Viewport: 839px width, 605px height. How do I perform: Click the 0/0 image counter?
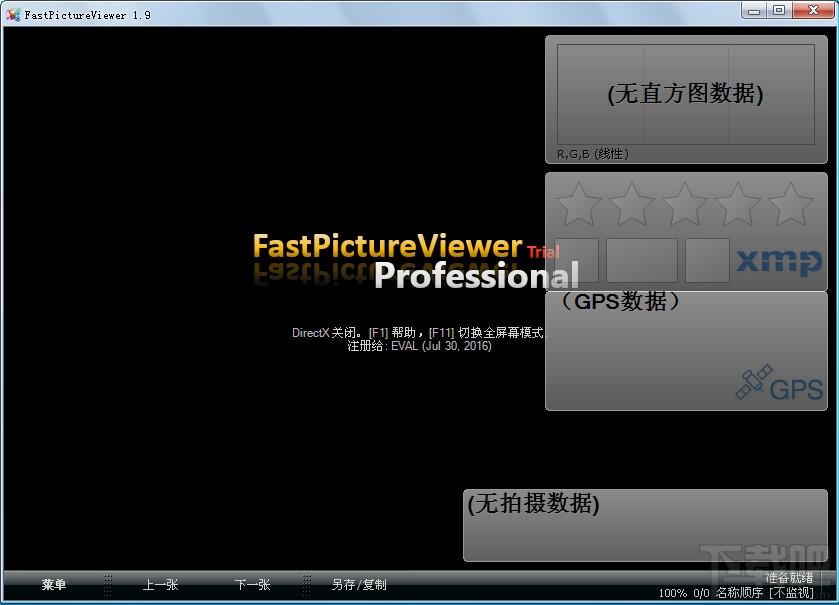701,593
